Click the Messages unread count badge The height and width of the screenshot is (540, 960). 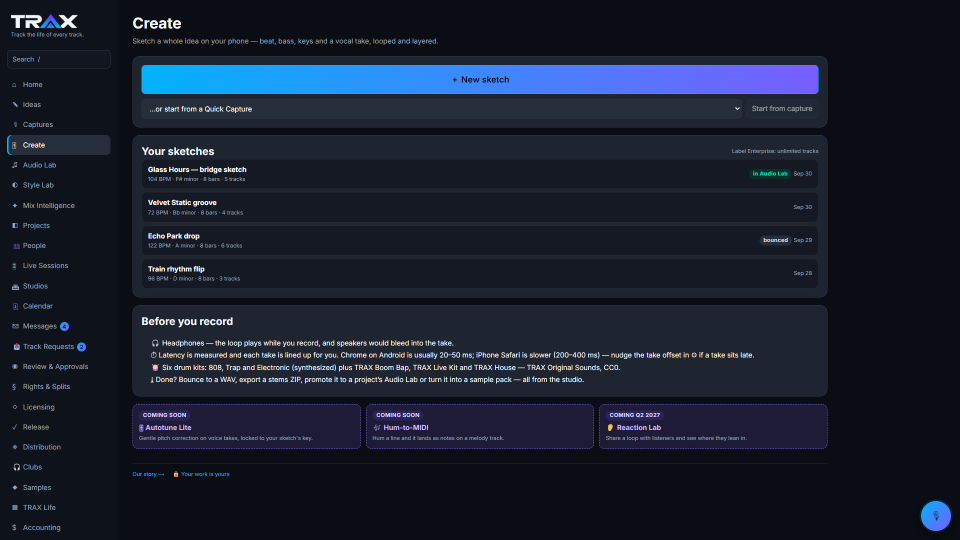click(x=64, y=327)
